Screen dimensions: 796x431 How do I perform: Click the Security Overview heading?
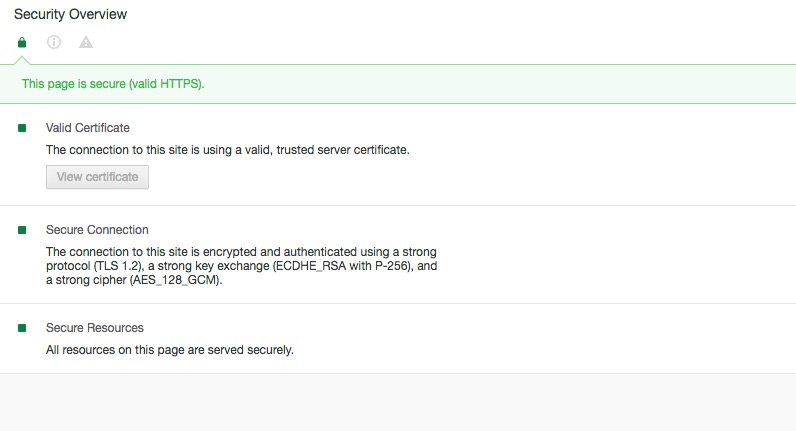click(x=71, y=14)
